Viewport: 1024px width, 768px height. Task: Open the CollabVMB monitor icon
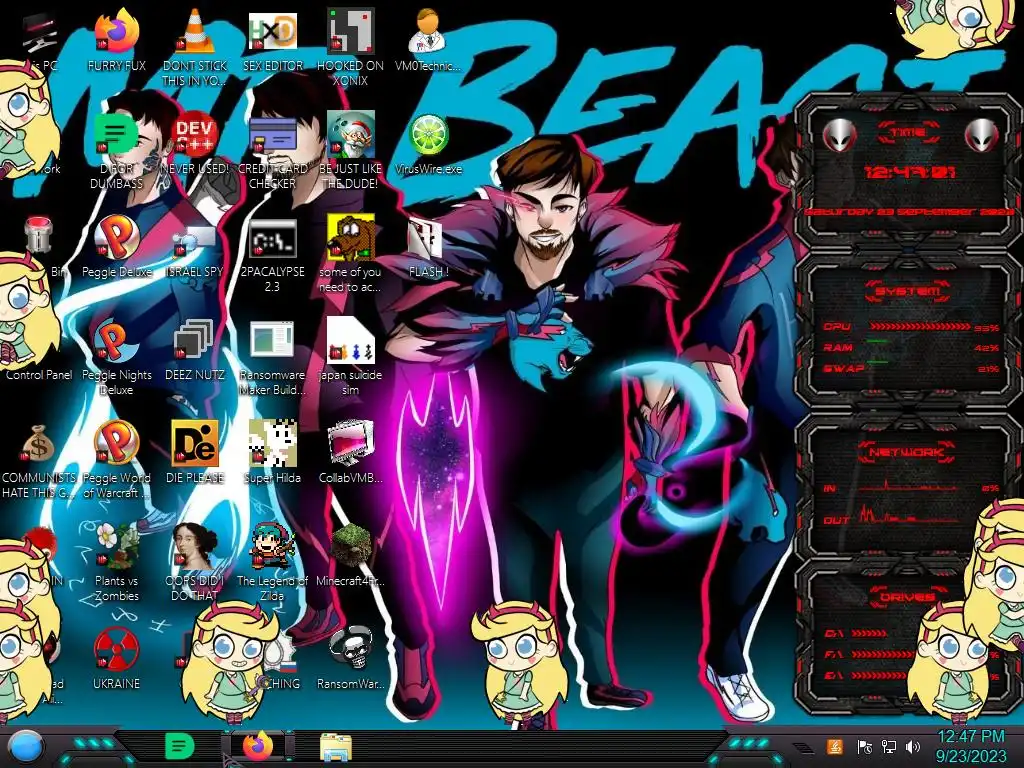tap(350, 443)
